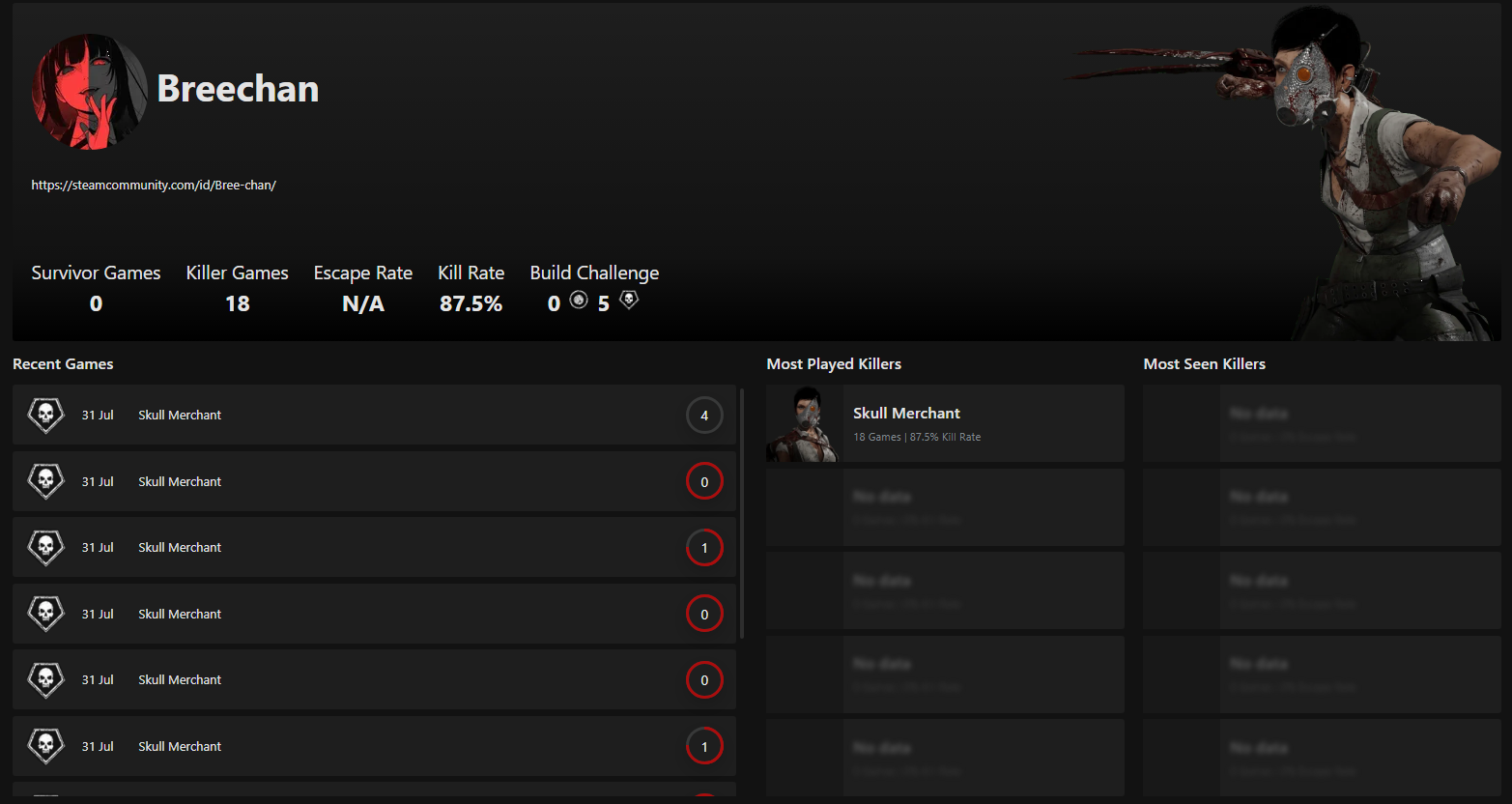Click the Build Challenge label
The width and height of the screenshot is (1512, 804).
[594, 273]
